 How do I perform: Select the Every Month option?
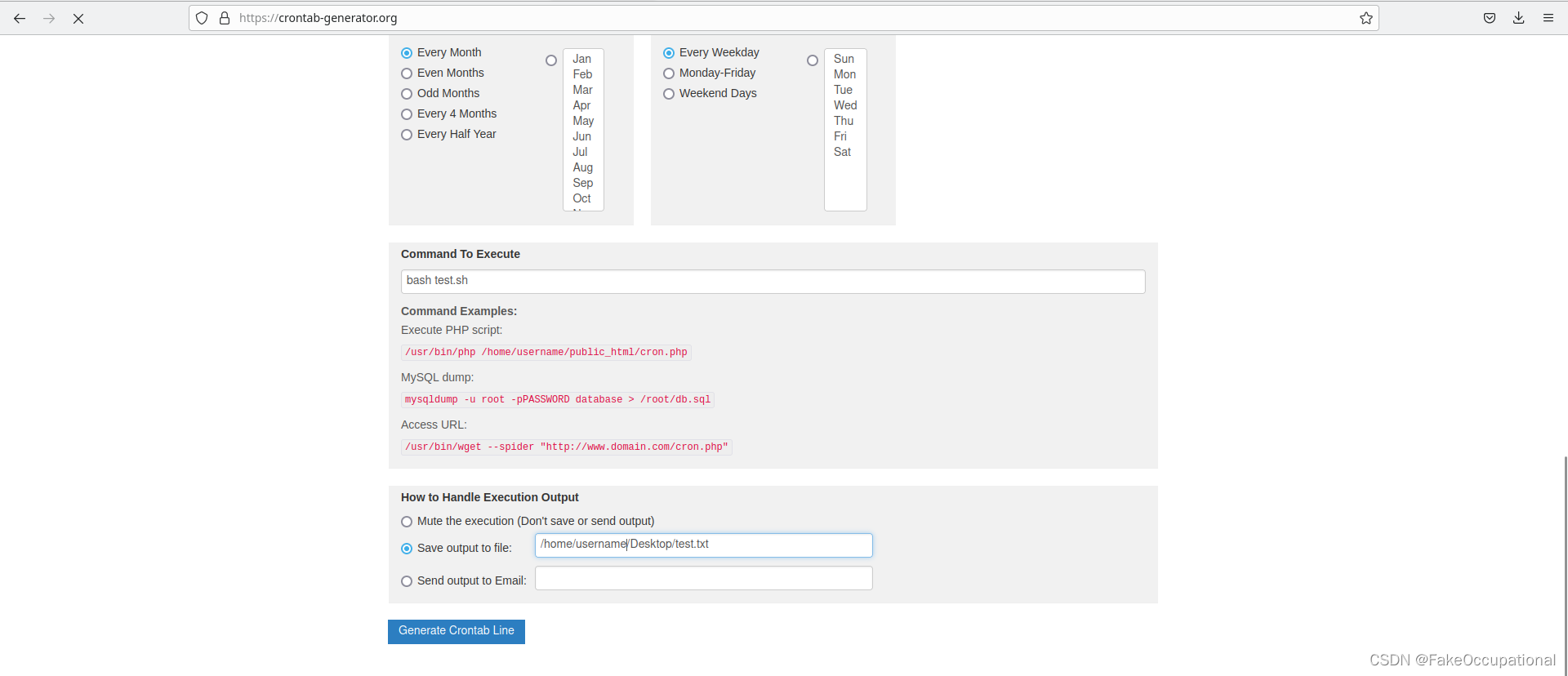tap(407, 53)
